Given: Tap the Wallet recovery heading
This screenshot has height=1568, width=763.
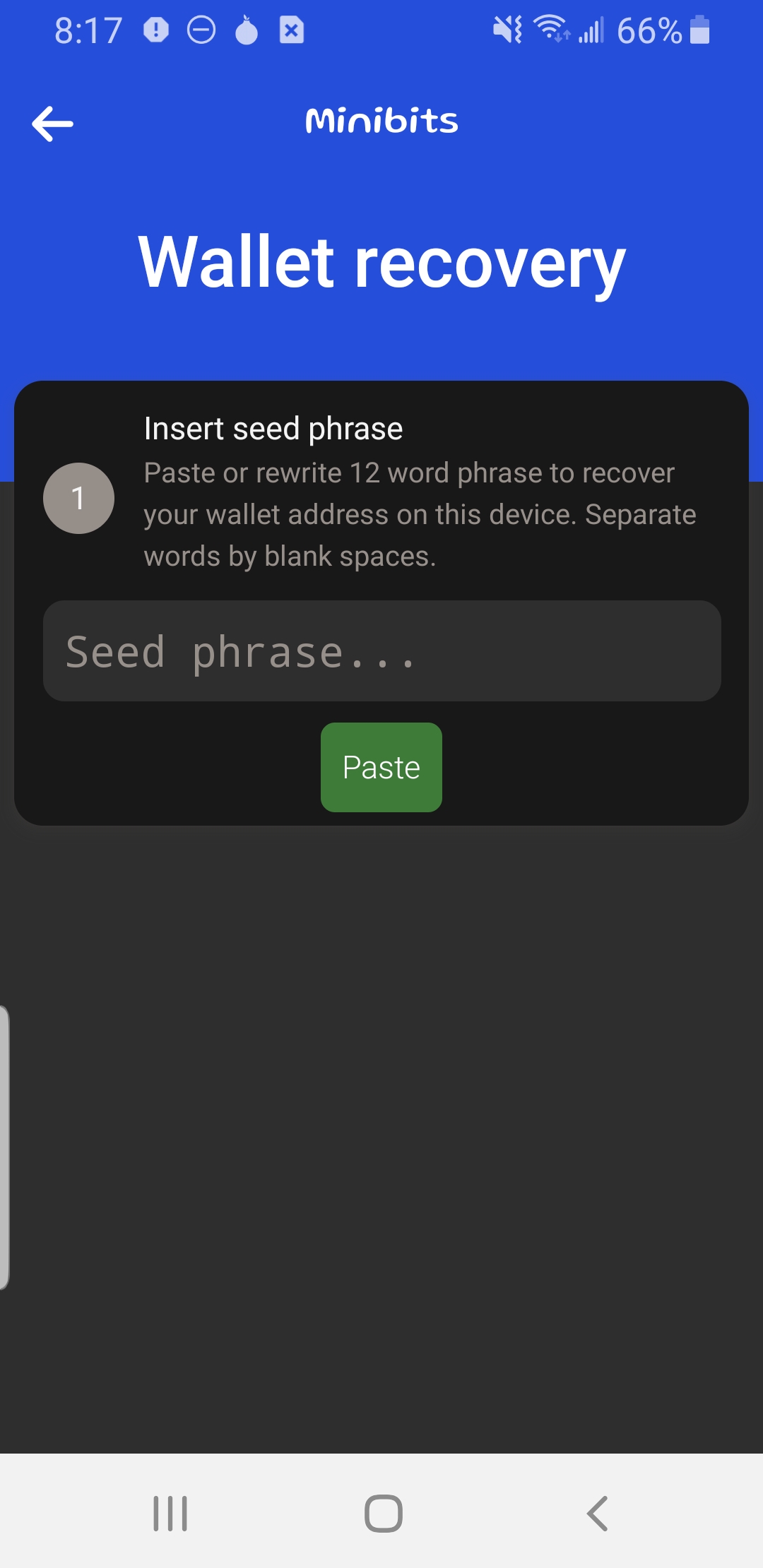Looking at the screenshot, I should [x=381, y=262].
